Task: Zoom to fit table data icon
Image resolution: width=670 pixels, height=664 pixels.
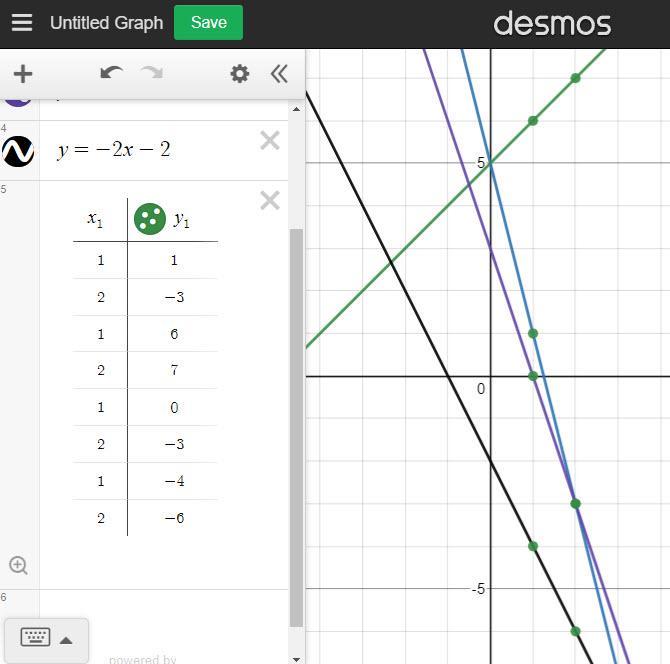Action: click(x=18, y=565)
